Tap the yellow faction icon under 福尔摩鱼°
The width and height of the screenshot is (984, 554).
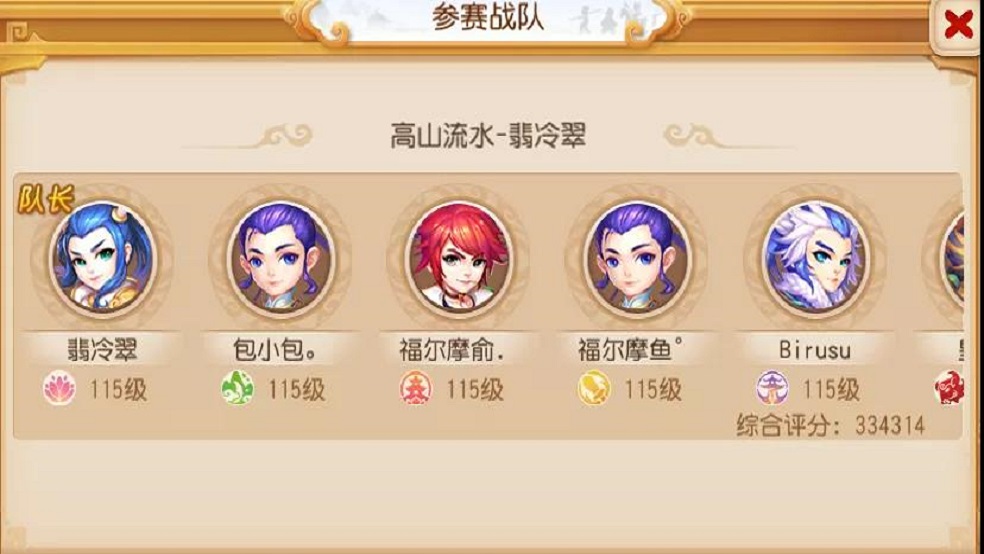click(594, 388)
